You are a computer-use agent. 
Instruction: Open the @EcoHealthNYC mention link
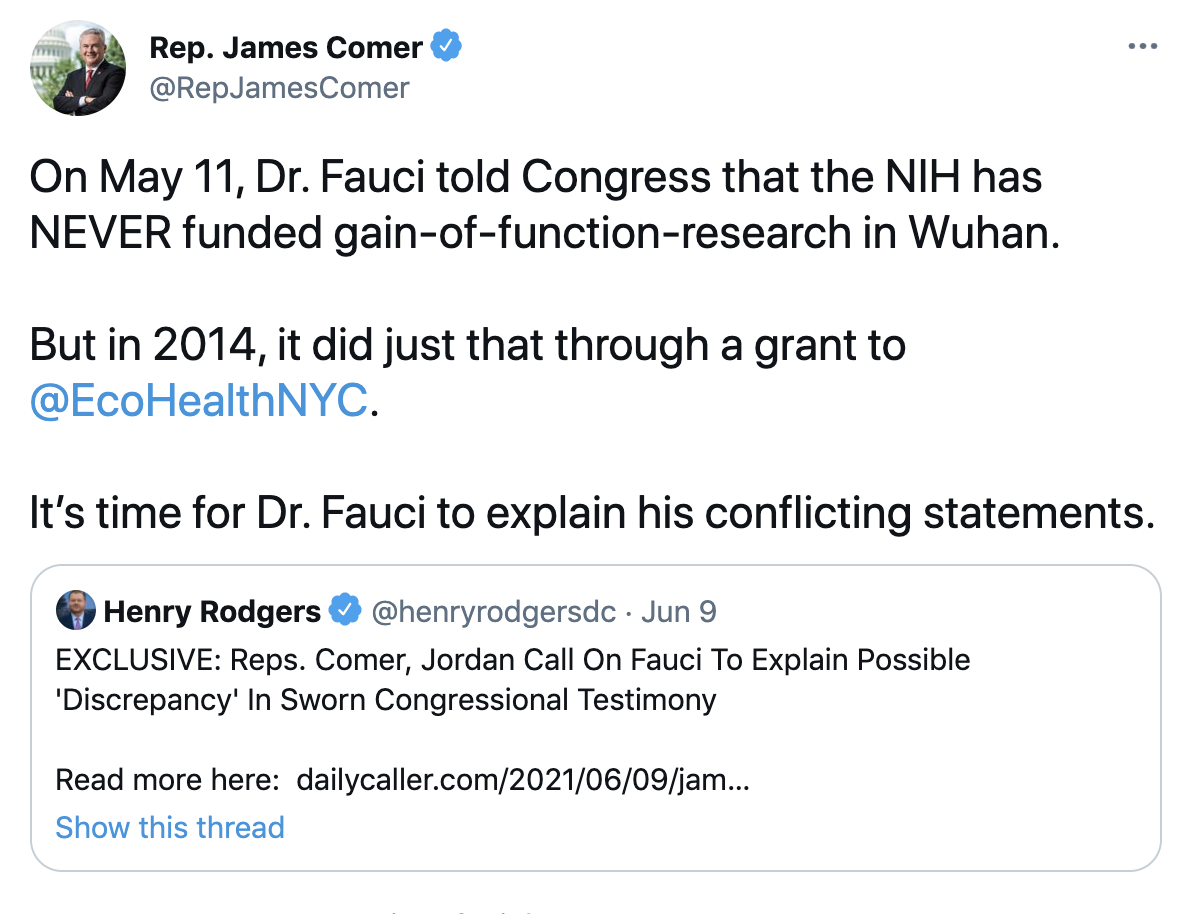tap(199, 401)
